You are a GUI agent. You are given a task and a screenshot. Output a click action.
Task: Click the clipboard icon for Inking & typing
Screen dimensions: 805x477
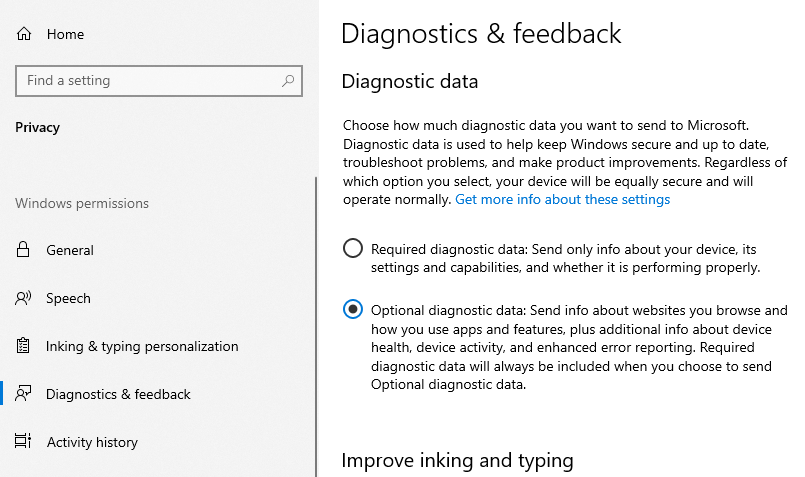(x=23, y=346)
